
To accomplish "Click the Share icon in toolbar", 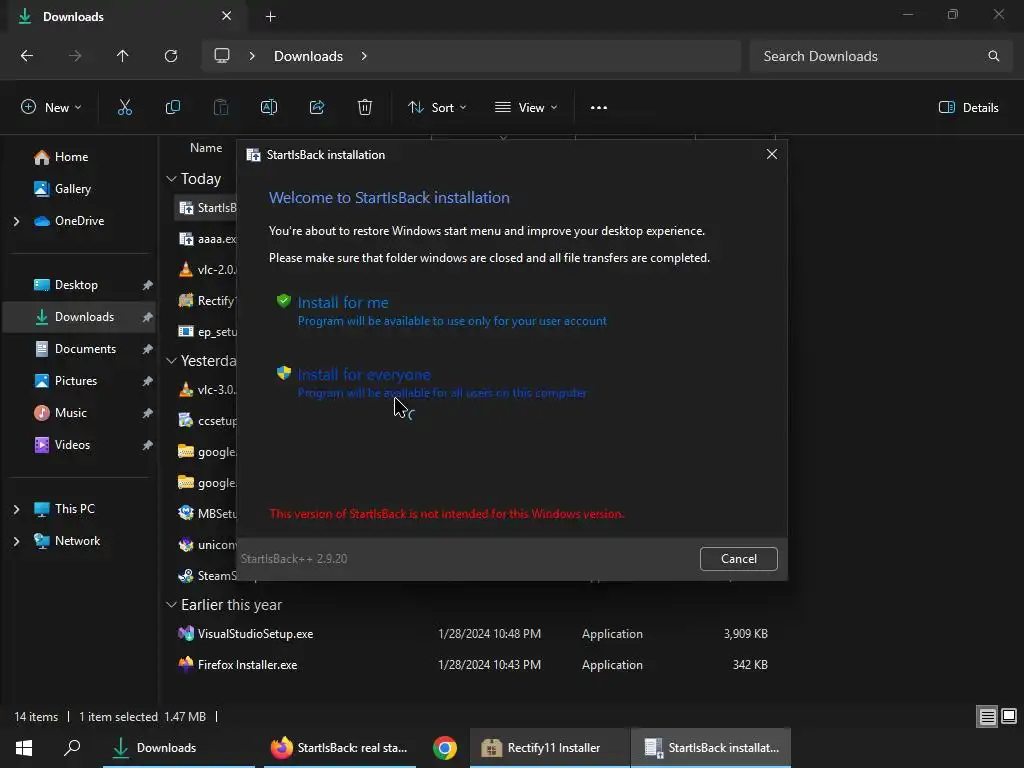I will click(x=317, y=108).
